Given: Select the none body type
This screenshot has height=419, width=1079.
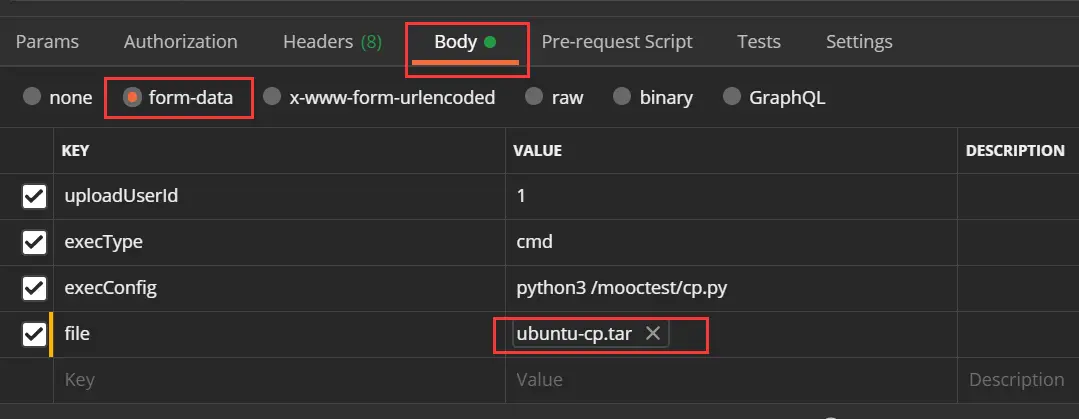Looking at the screenshot, I should point(33,97).
